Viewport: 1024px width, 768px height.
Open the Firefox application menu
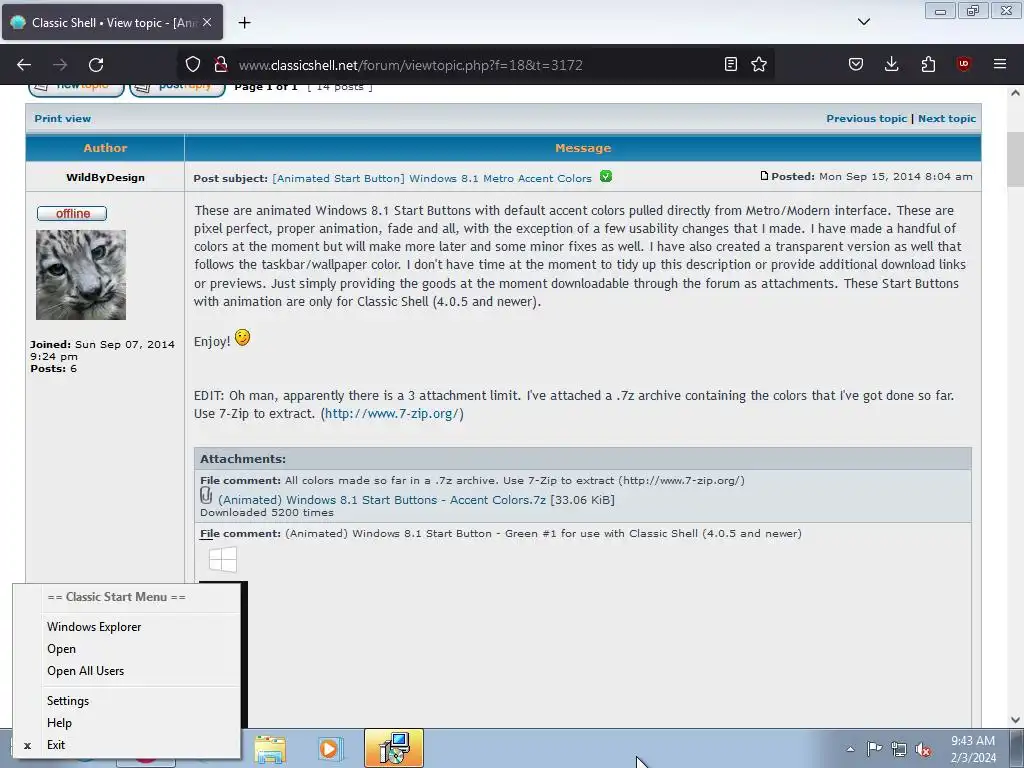[1000, 64]
